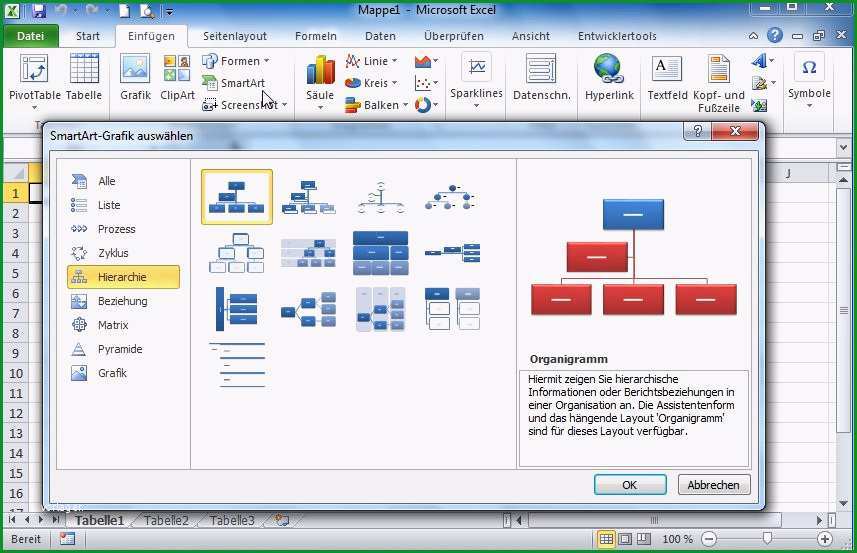Viewport: 857px width, 553px height.
Task: Click Kopf- und Fußzeile icon
Action: coord(719,69)
